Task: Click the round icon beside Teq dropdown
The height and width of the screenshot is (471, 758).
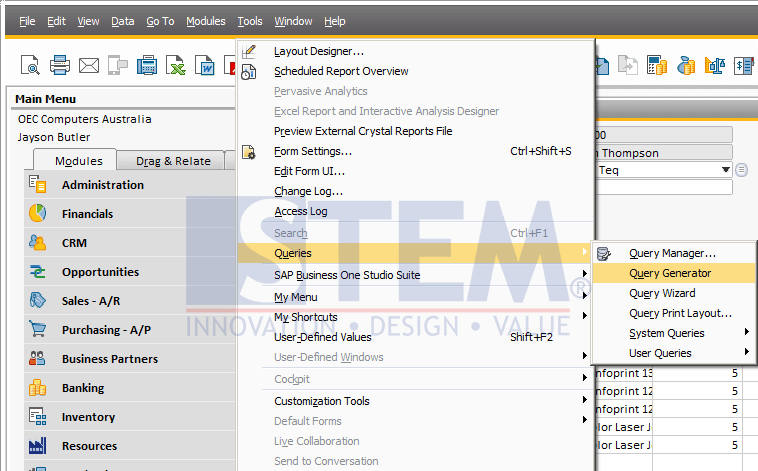Action: (741, 170)
